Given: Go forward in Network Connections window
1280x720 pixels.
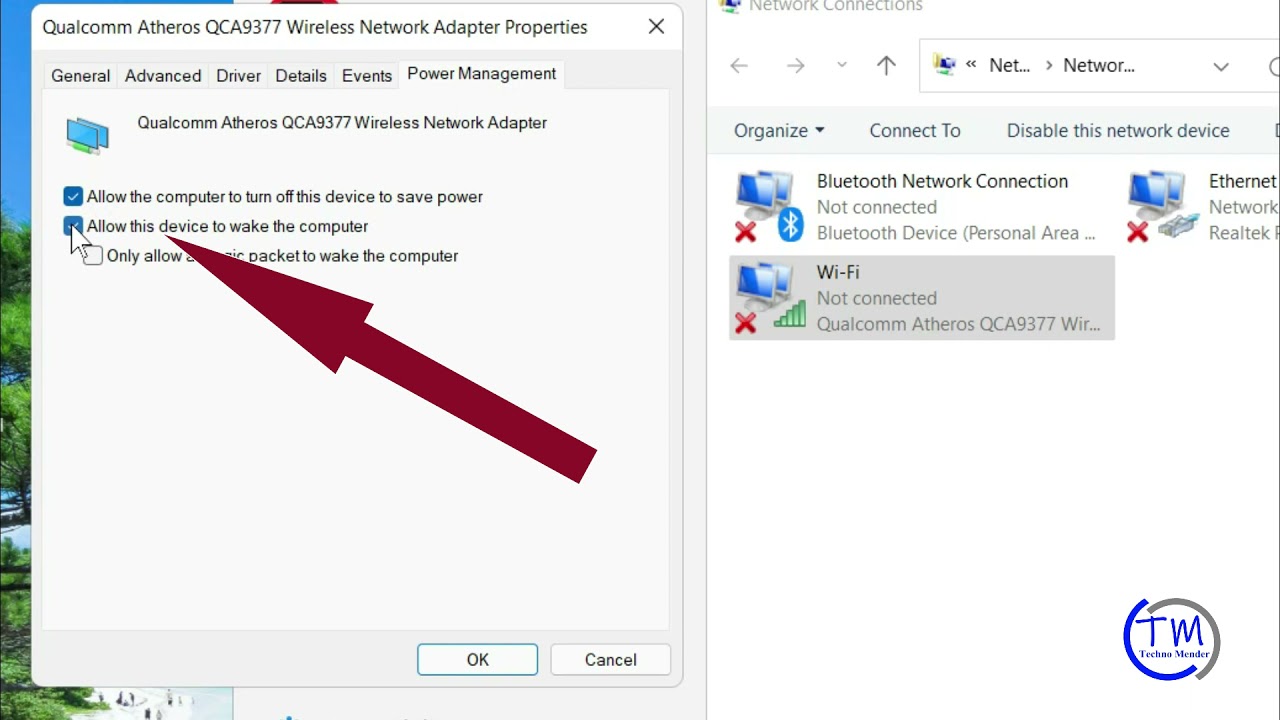Looking at the screenshot, I should click(x=796, y=66).
